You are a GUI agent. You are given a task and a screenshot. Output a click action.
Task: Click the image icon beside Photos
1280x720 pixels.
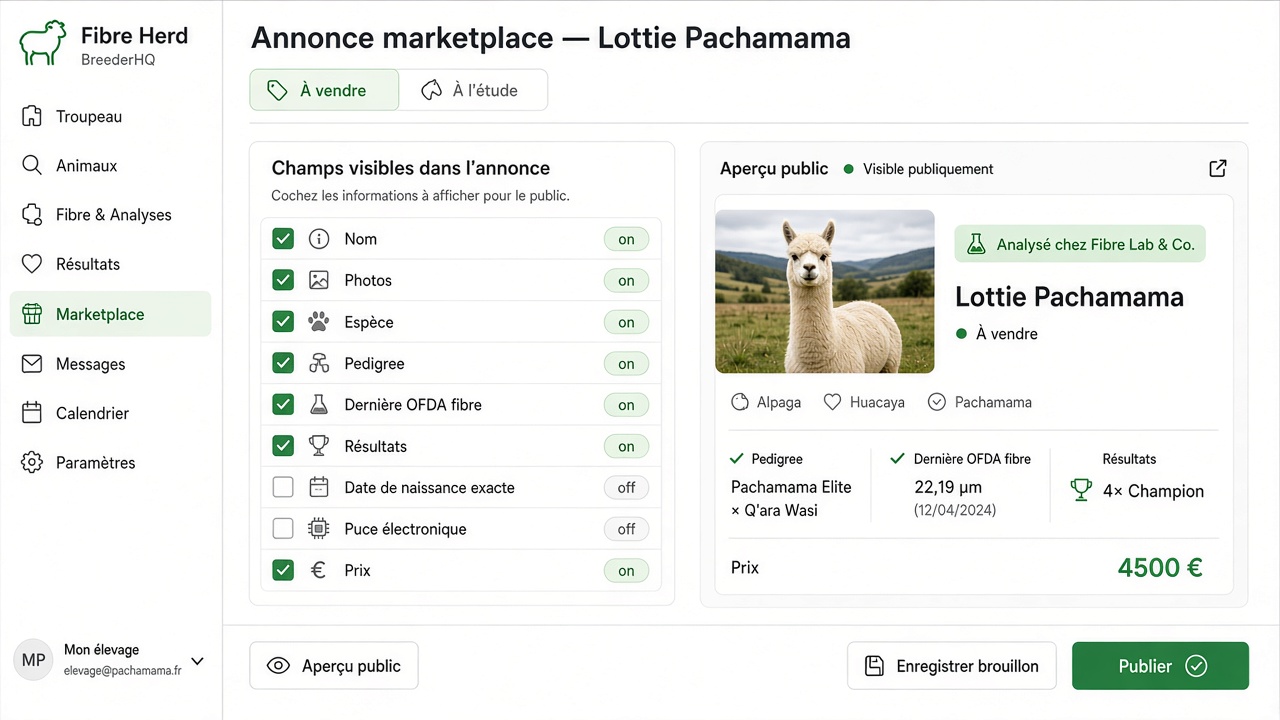tap(319, 280)
